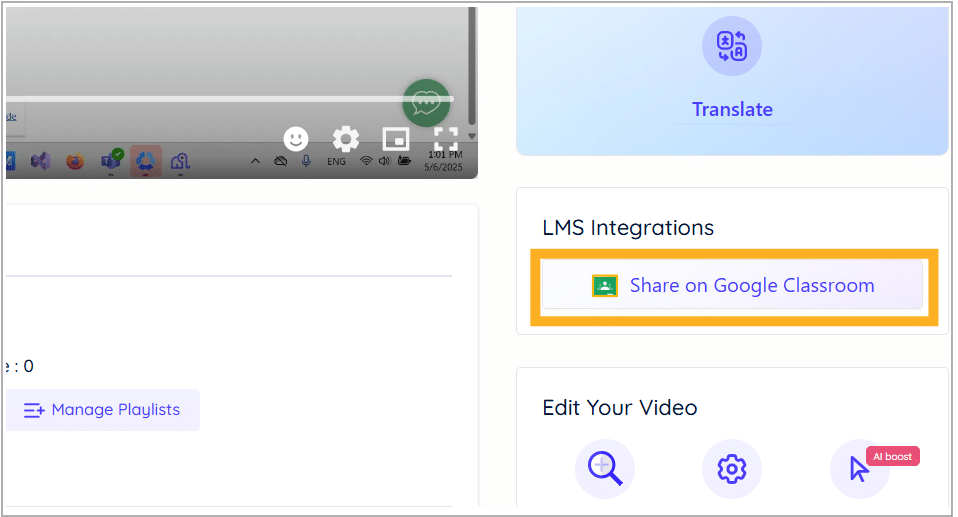Screen dimensions: 958x517
Task: Click the Visual Studio taskbar icon
Action: 41,161
